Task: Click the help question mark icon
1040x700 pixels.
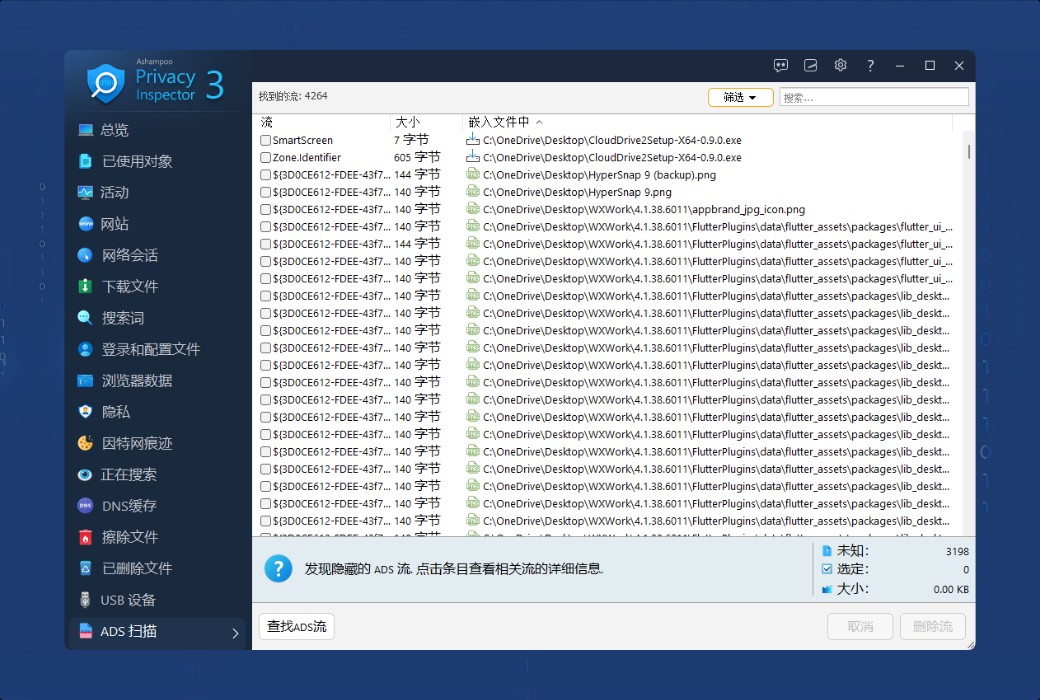Action: 870,65
